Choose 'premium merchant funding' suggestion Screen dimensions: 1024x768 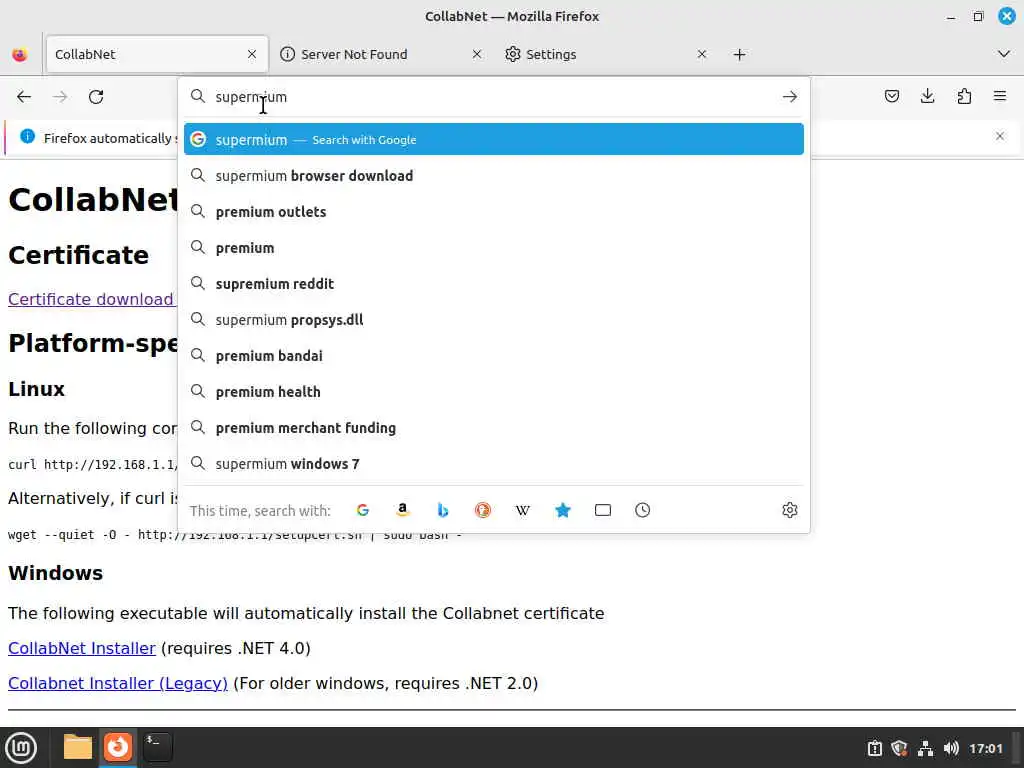click(x=494, y=428)
